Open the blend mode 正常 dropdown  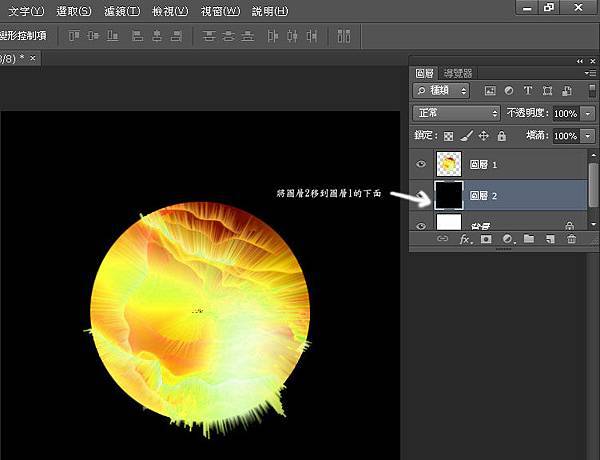point(457,114)
